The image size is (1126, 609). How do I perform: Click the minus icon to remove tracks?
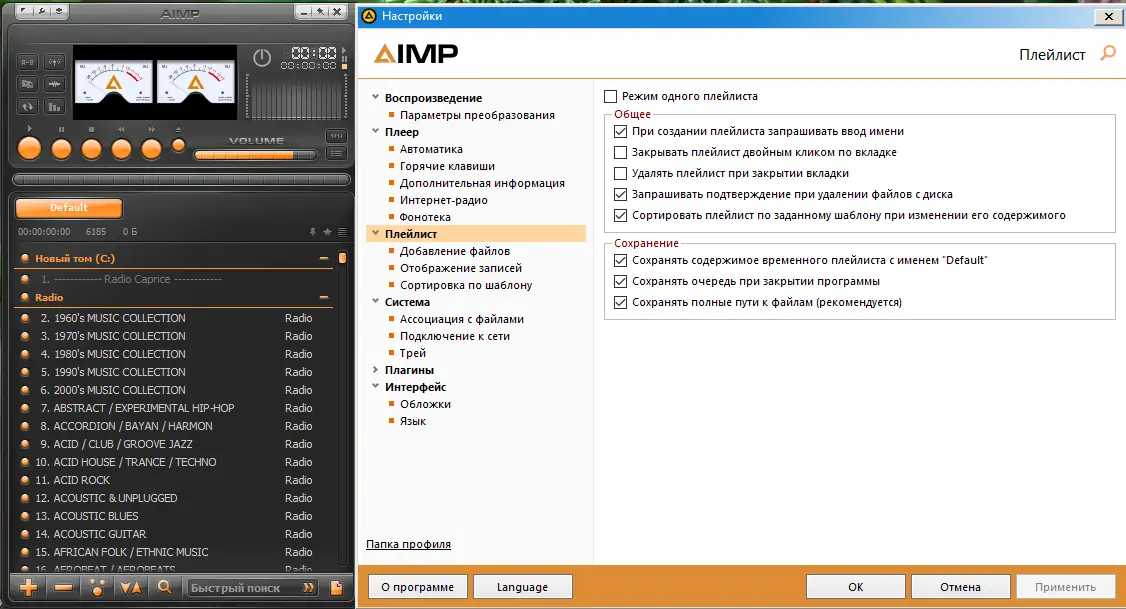click(61, 588)
